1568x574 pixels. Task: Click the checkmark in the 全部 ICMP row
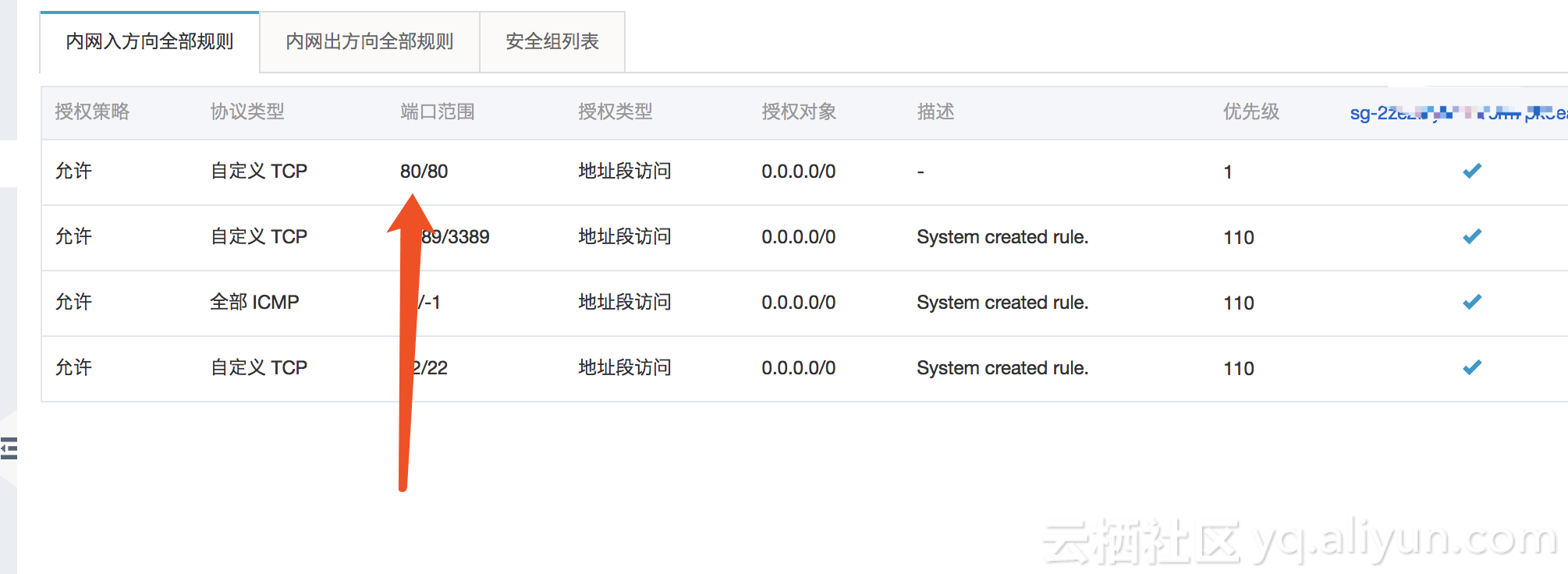pyautogui.click(x=1472, y=302)
